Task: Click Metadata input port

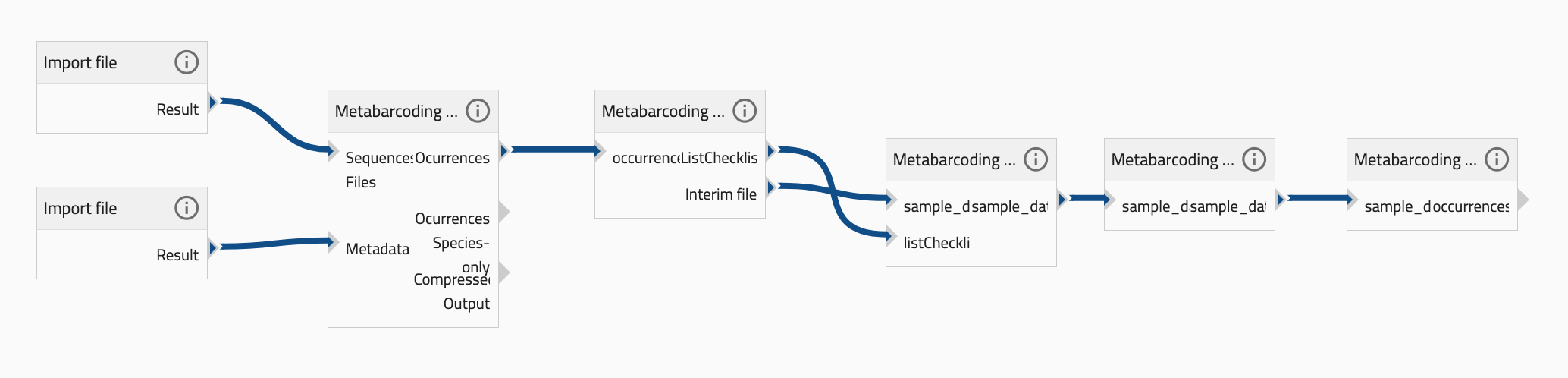Action: click(333, 241)
